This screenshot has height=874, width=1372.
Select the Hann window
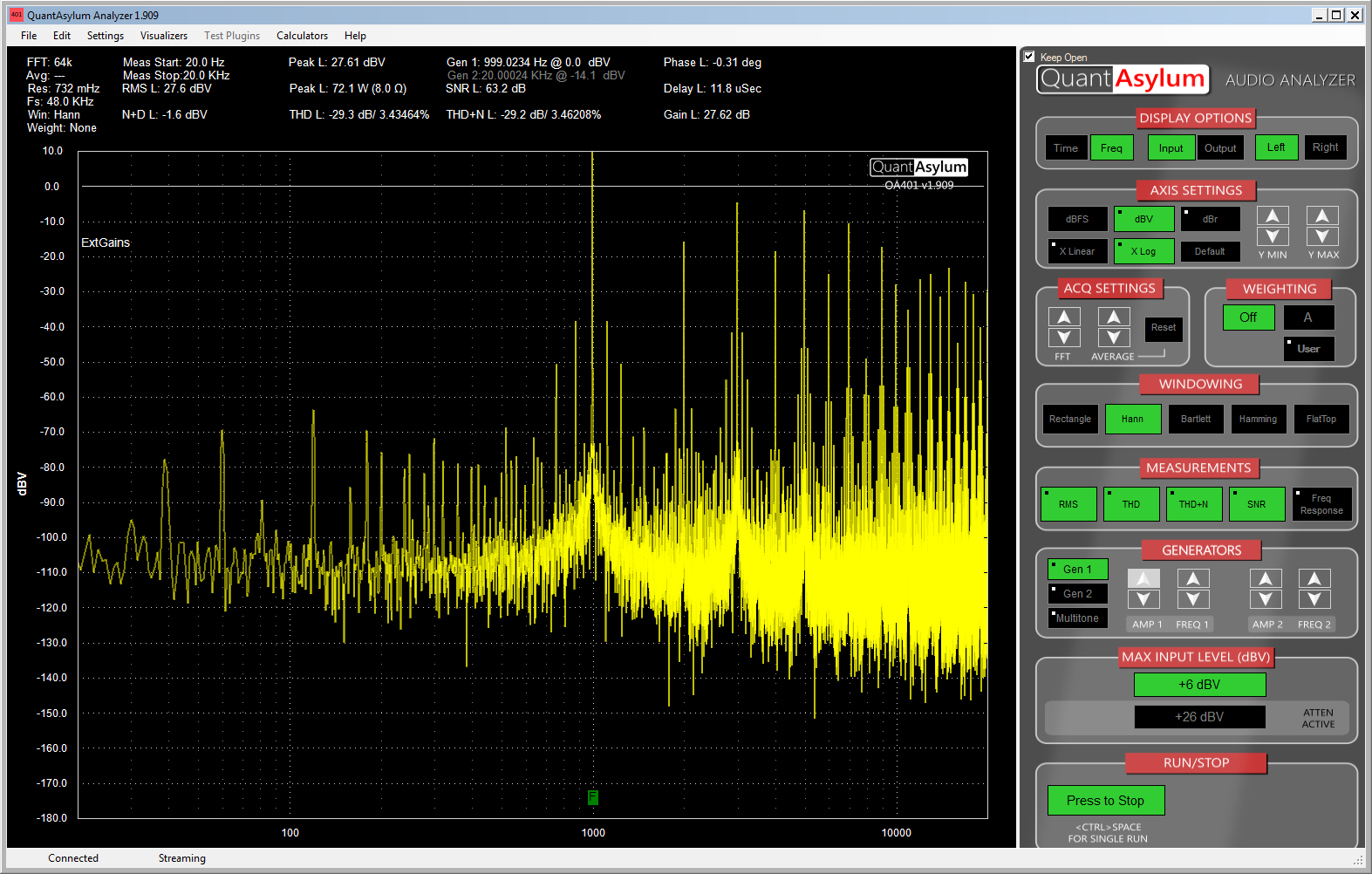1133,419
